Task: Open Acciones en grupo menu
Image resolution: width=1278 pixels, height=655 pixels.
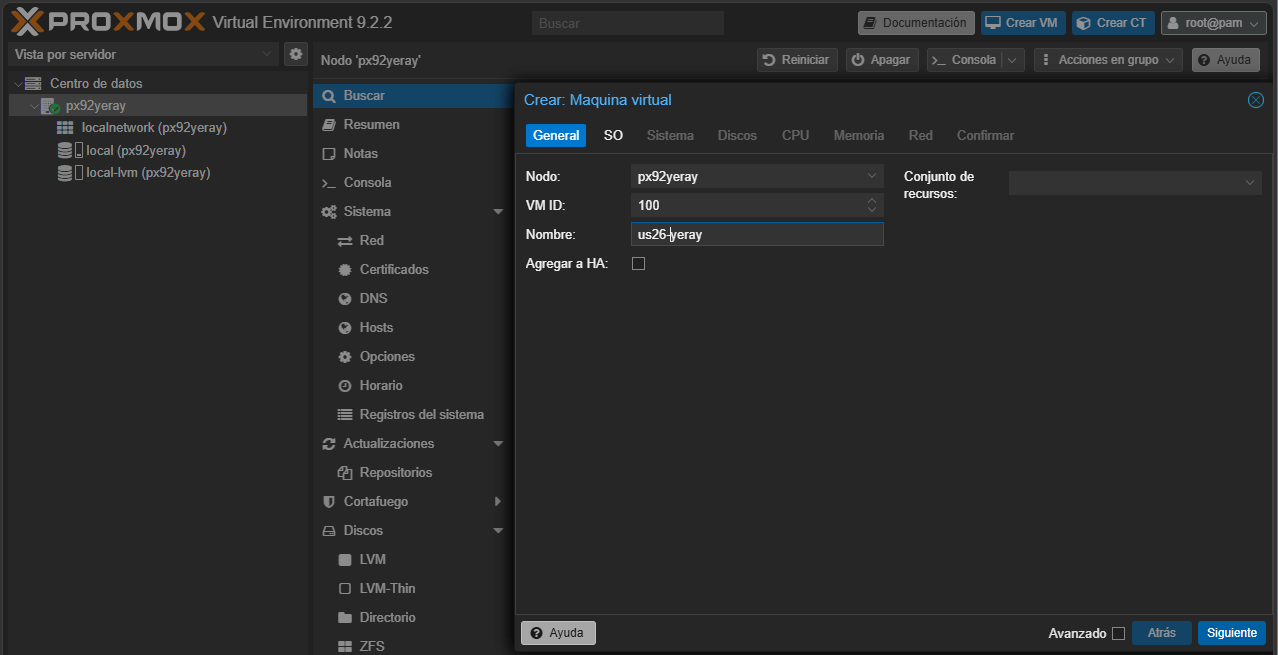Action: (1108, 60)
